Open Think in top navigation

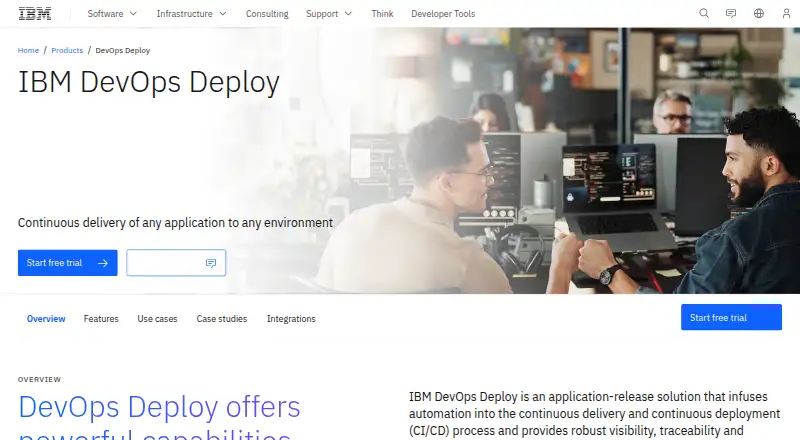click(x=382, y=14)
